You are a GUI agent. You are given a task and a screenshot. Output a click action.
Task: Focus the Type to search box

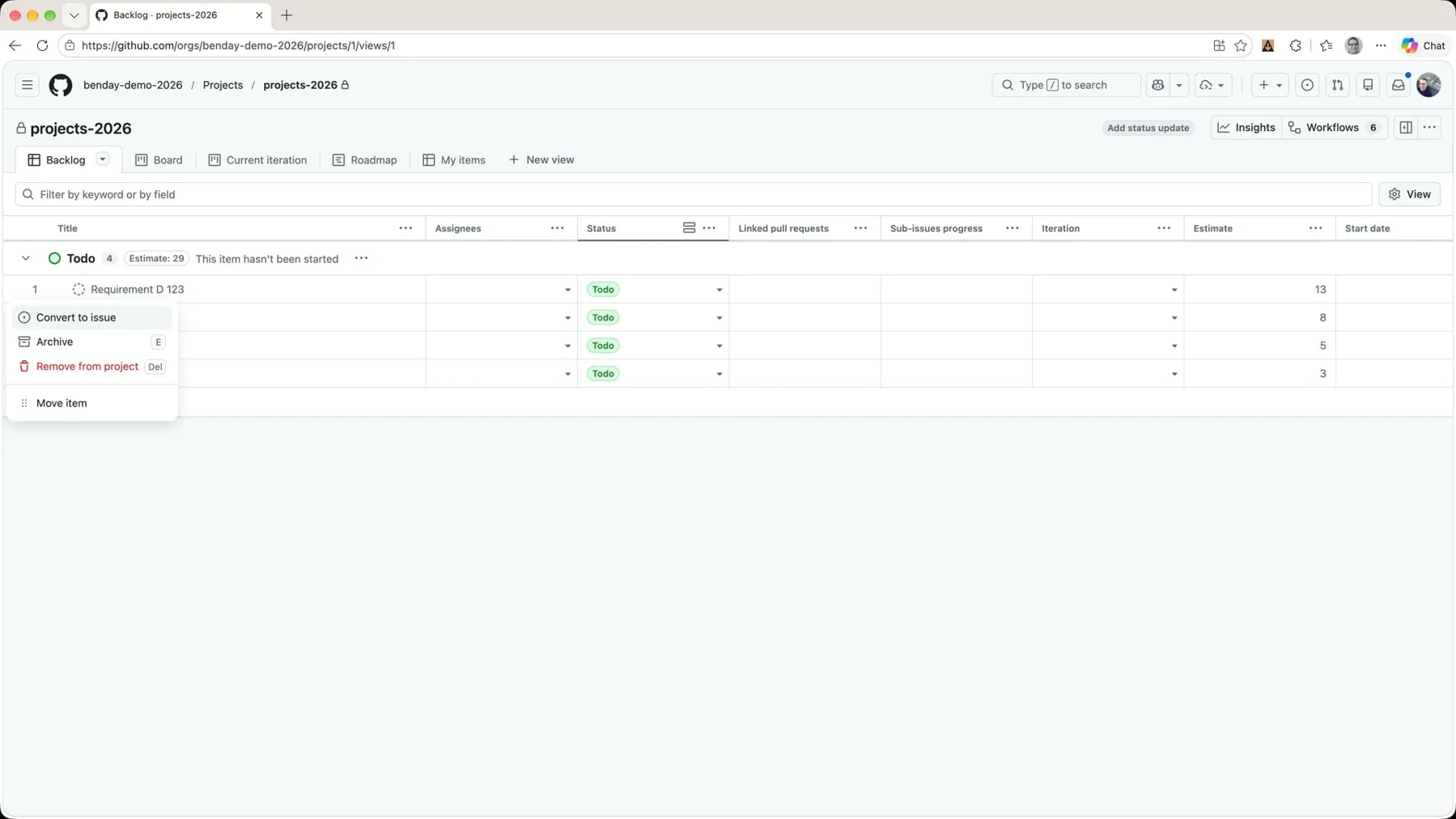(x=1066, y=85)
